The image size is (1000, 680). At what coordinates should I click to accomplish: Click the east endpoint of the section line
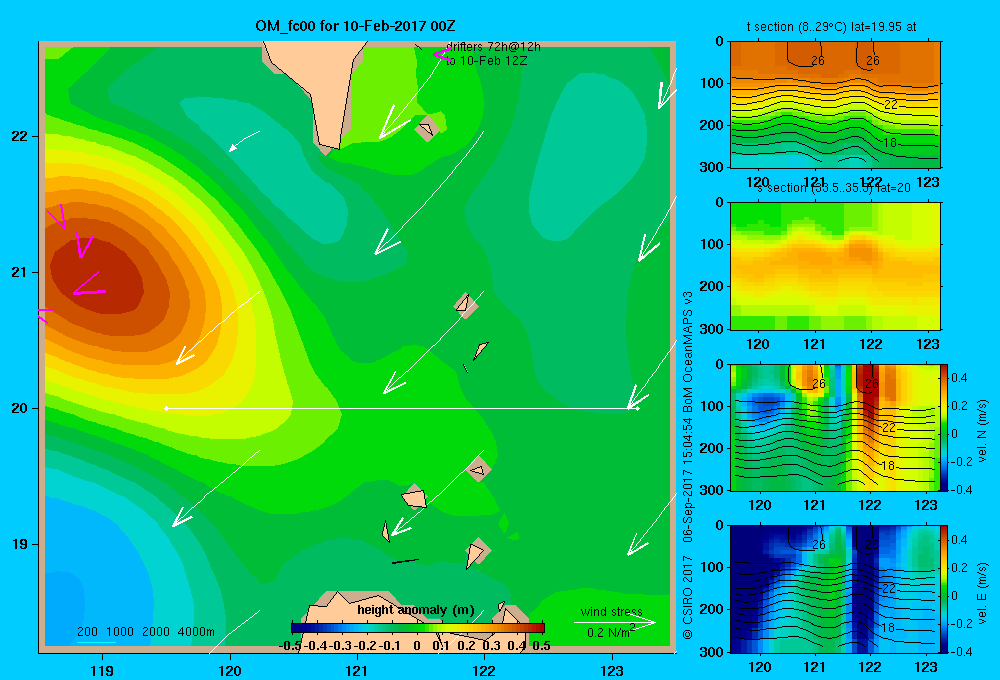tap(638, 408)
